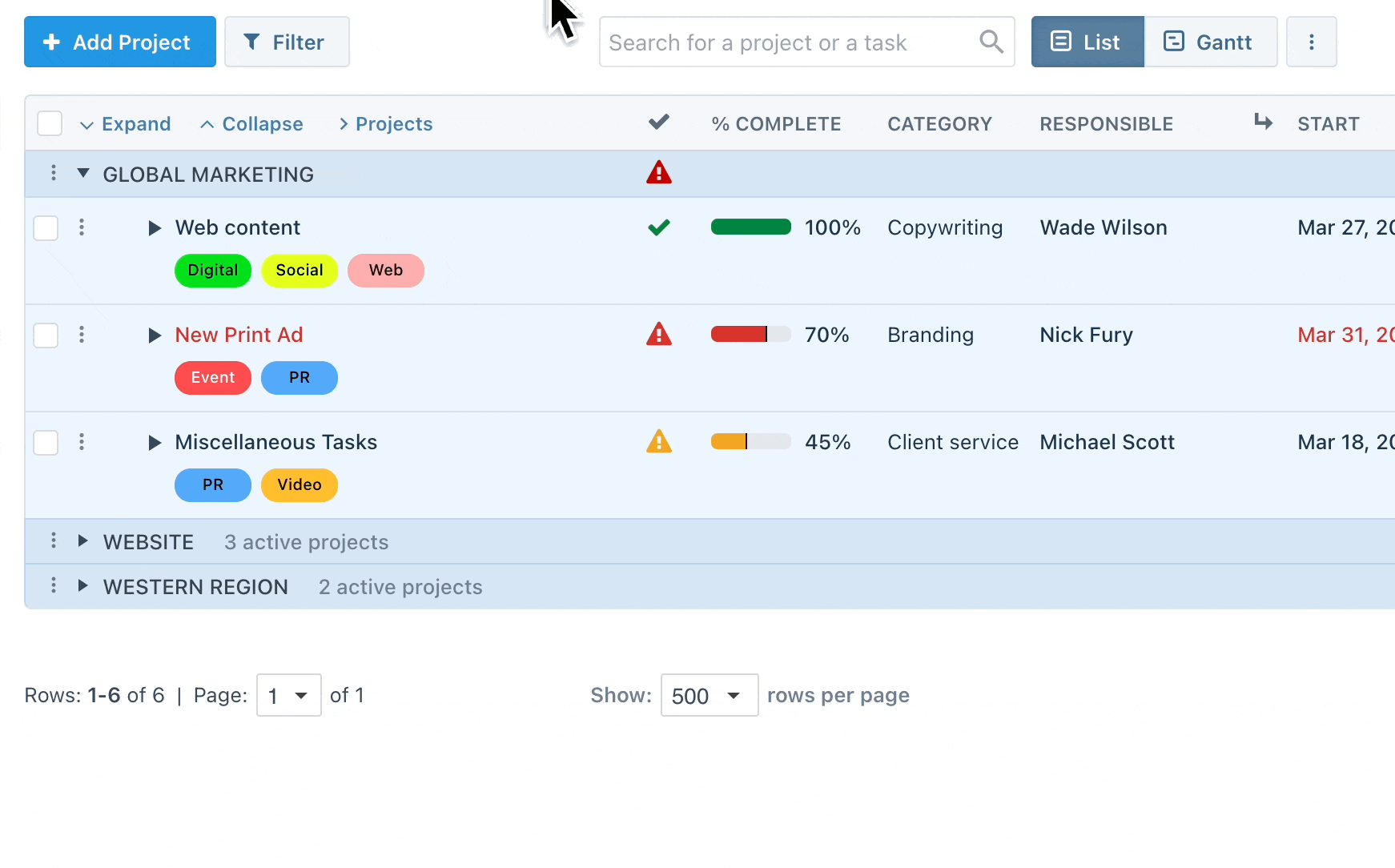The width and height of the screenshot is (1395, 868).
Task: Open the overflow menu beside Gantt button
Action: [1312, 42]
